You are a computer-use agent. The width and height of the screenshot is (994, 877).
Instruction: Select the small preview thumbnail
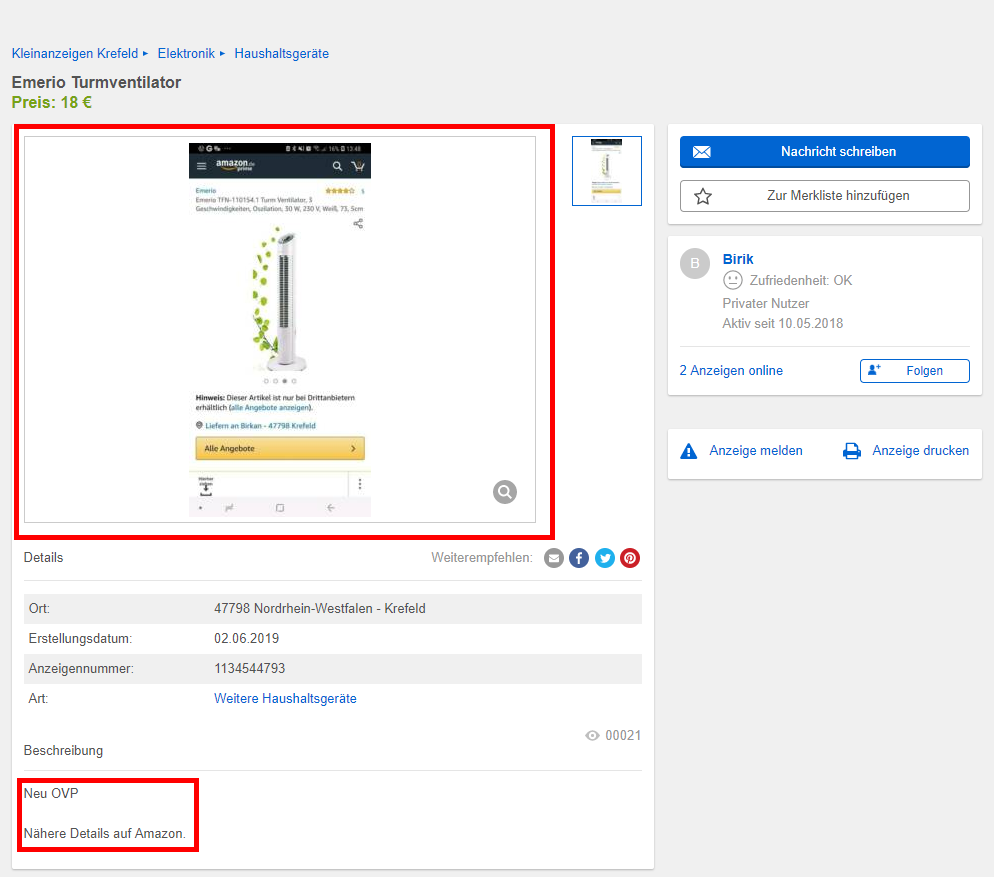click(x=607, y=171)
